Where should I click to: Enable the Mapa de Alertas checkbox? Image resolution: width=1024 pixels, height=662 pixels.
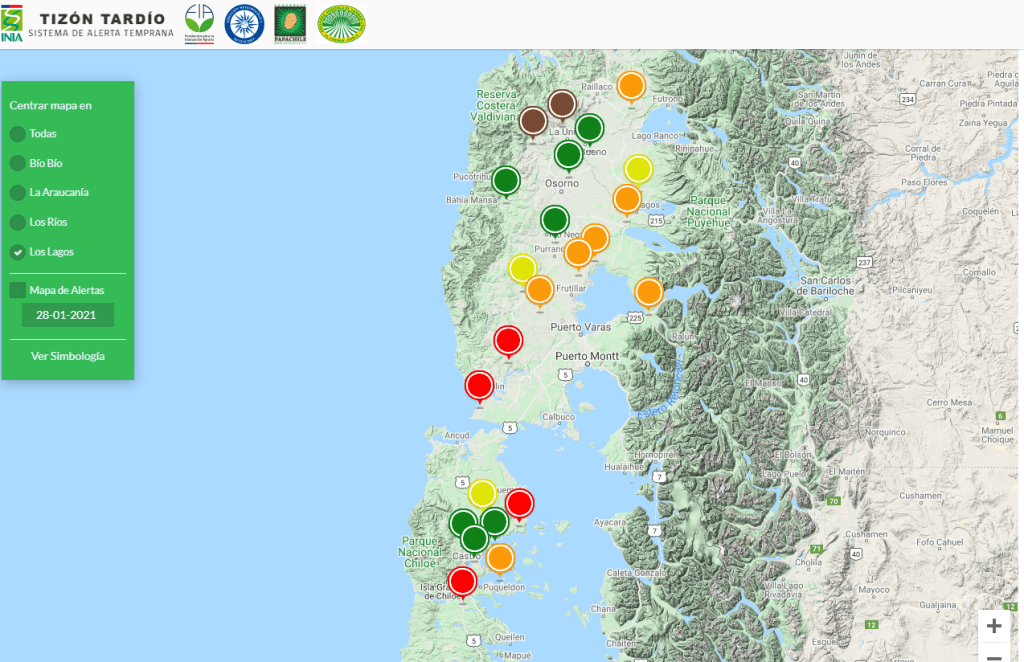(x=18, y=290)
